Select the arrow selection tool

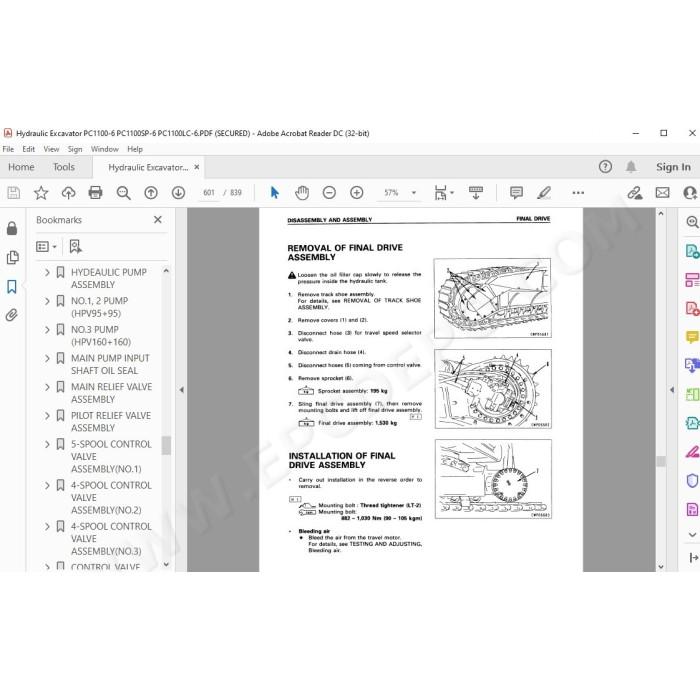click(275, 193)
